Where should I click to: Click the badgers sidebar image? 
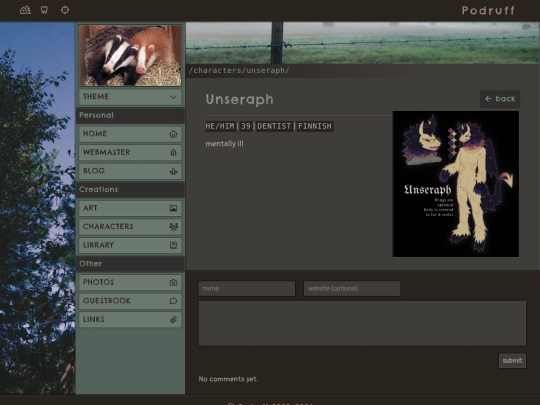[x=131, y=55]
